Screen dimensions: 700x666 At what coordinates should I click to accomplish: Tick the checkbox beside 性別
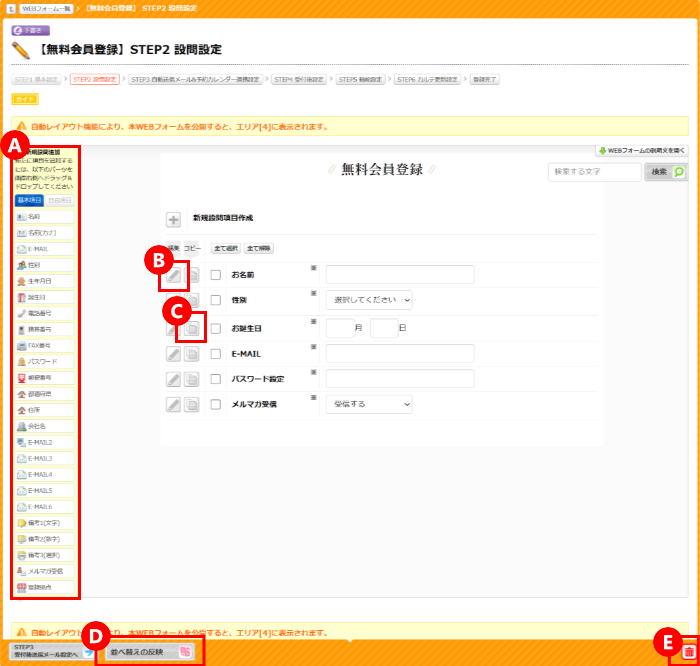[x=215, y=300]
